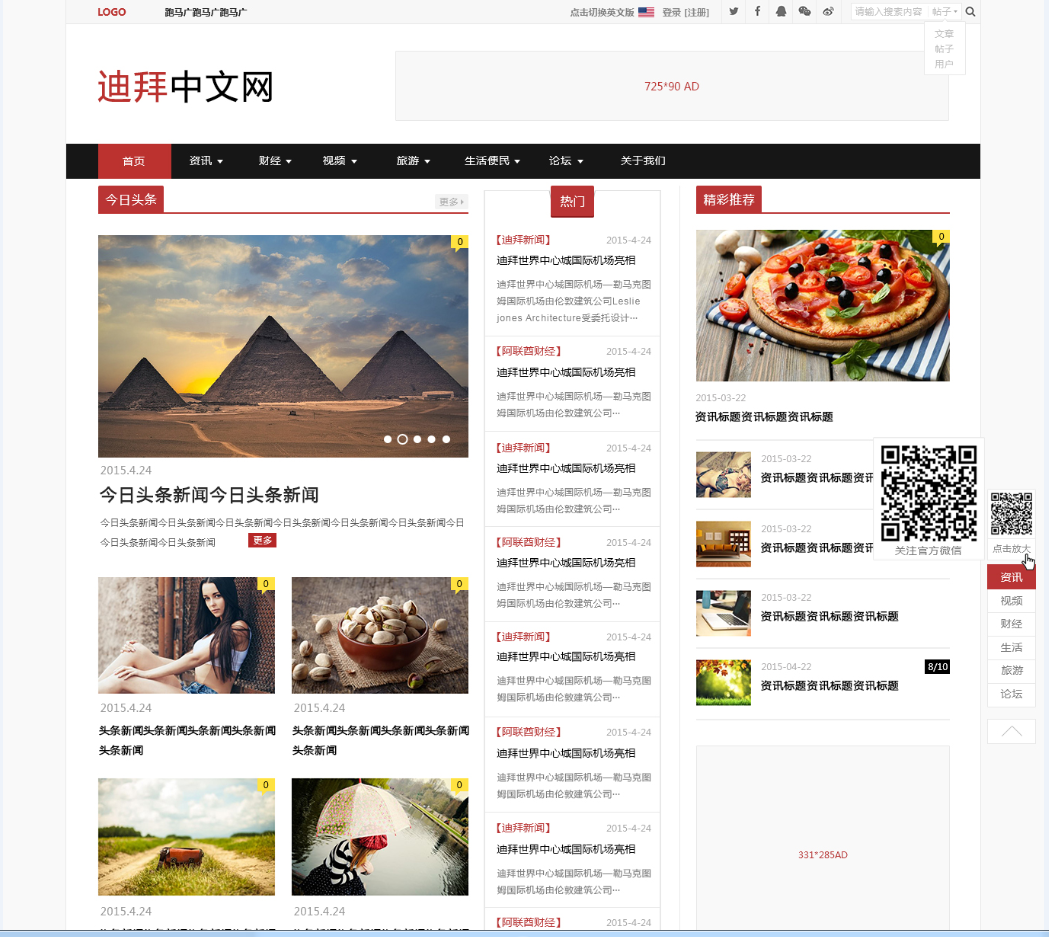
Task: Click the search input field
Action: (x=888, y=12)
